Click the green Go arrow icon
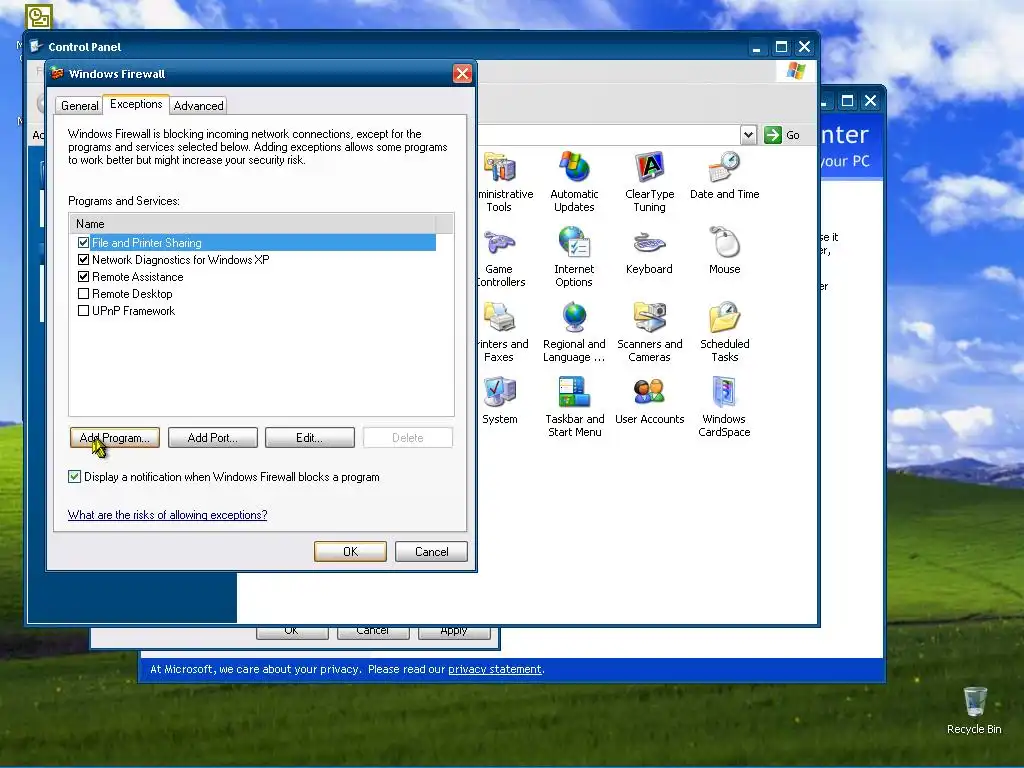Screen dimensions: 1024x768 pos(773,135)
